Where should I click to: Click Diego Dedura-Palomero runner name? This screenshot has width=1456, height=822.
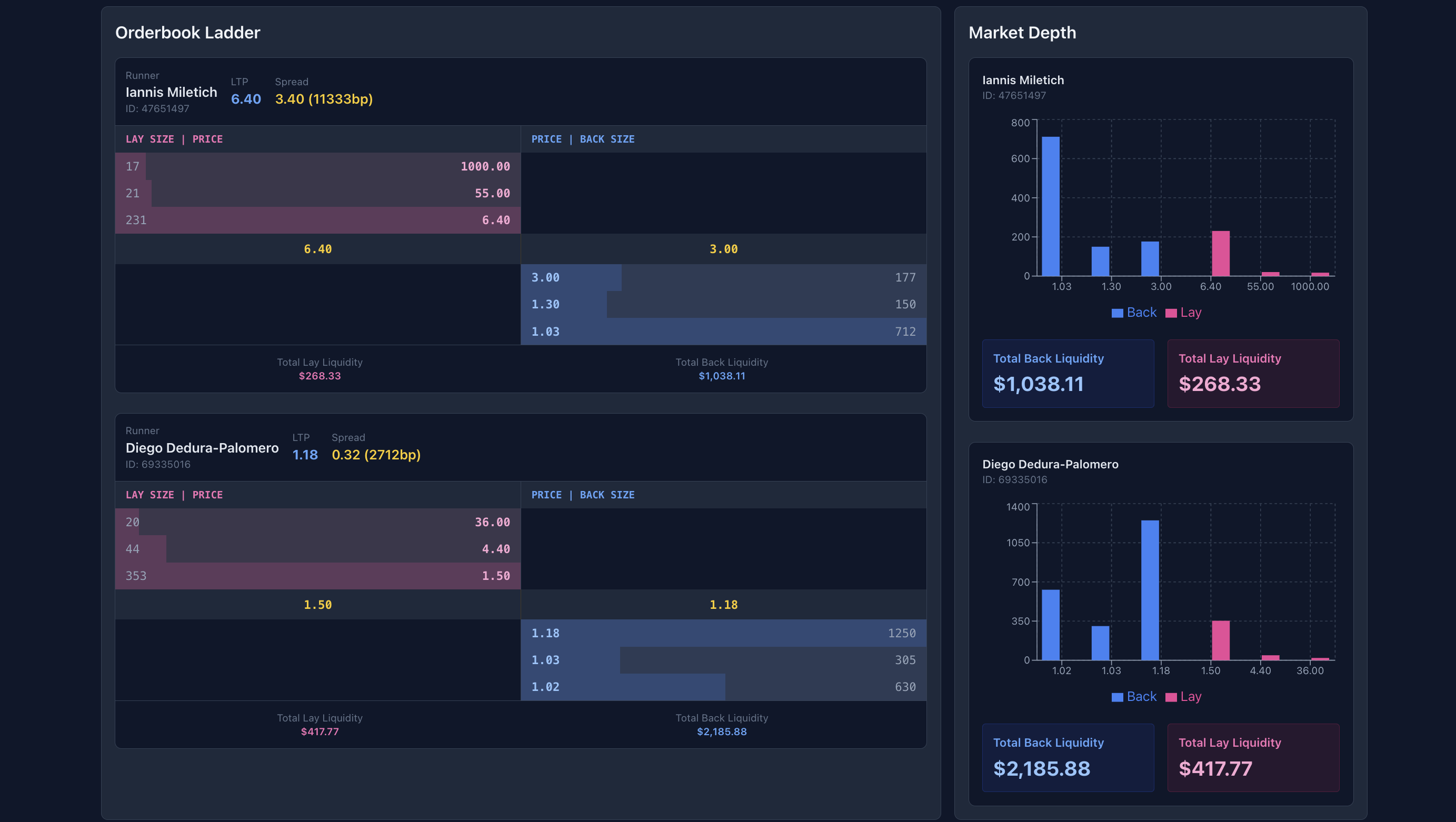coord(202,447)
